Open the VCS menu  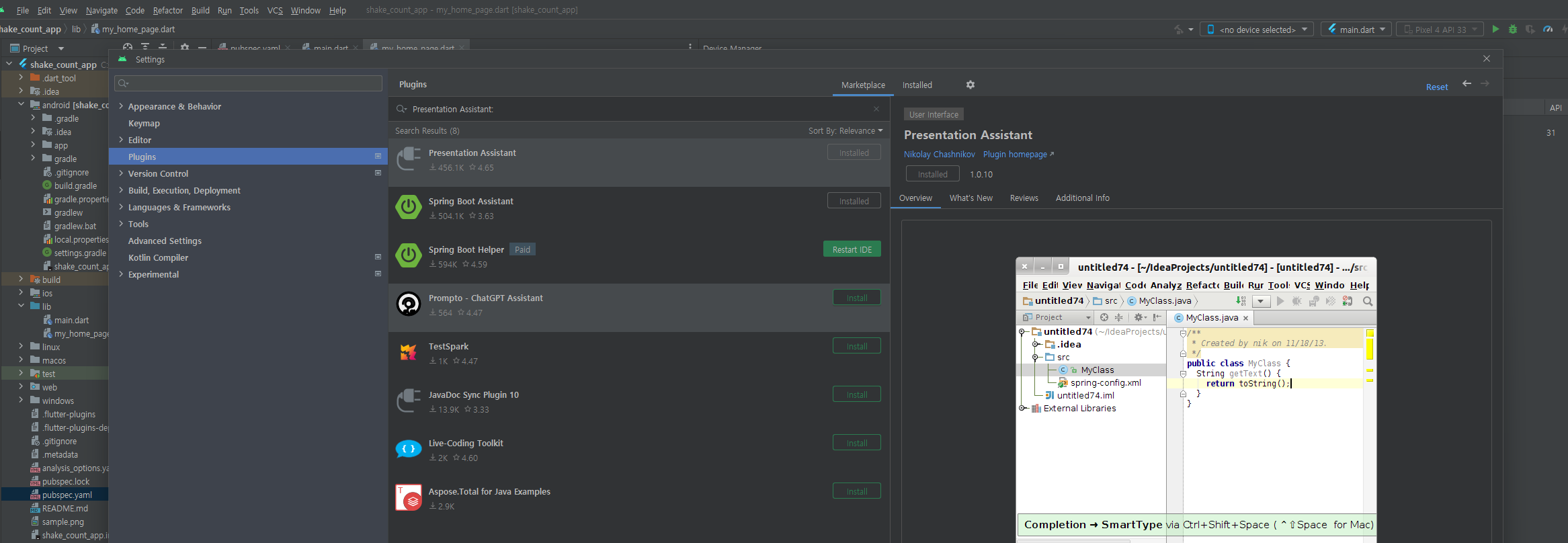[275, 10]
